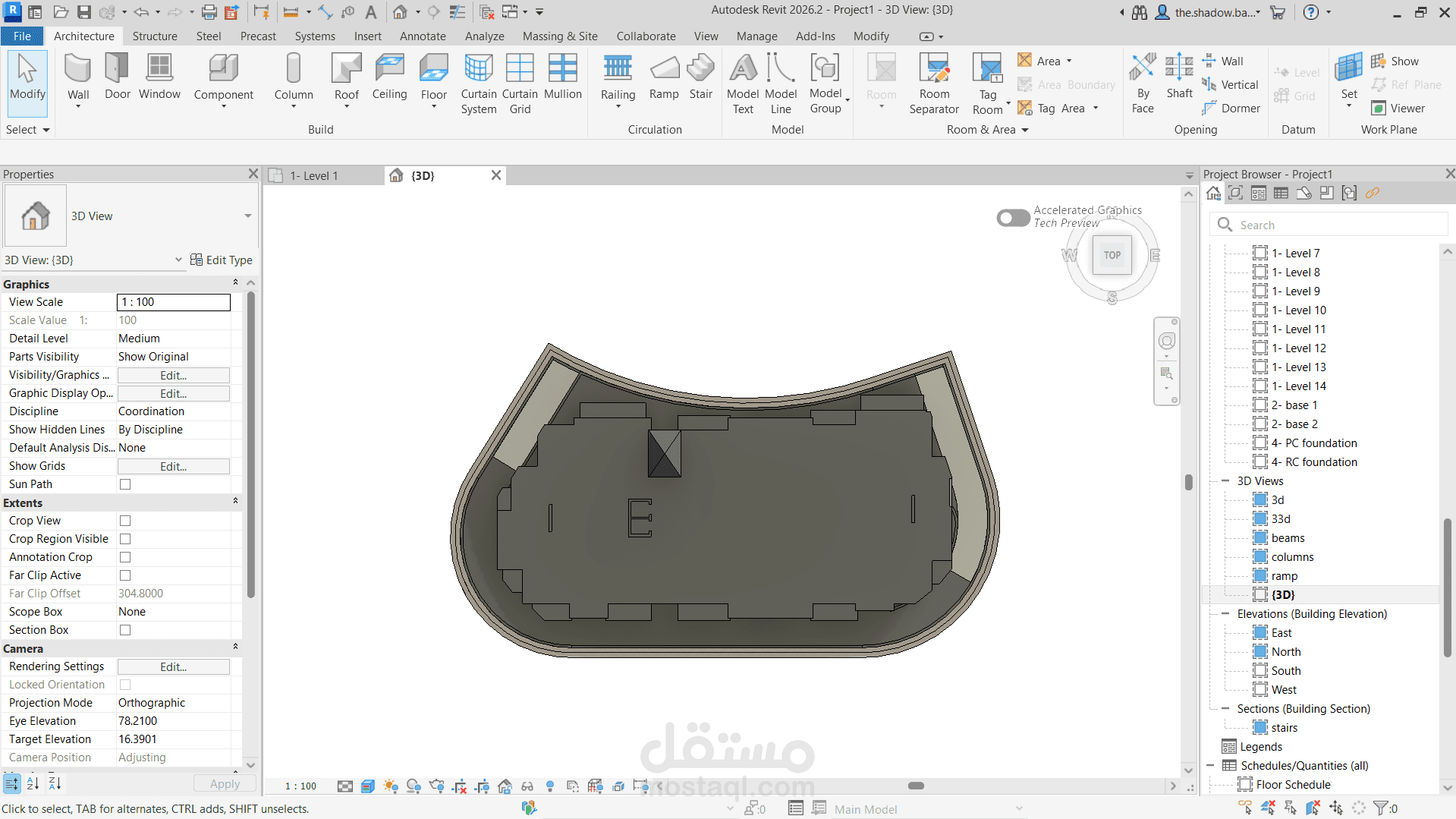Select the beams 3D view in browser
This screenshot has width=1456, height=819.
tap(1288, 538)
